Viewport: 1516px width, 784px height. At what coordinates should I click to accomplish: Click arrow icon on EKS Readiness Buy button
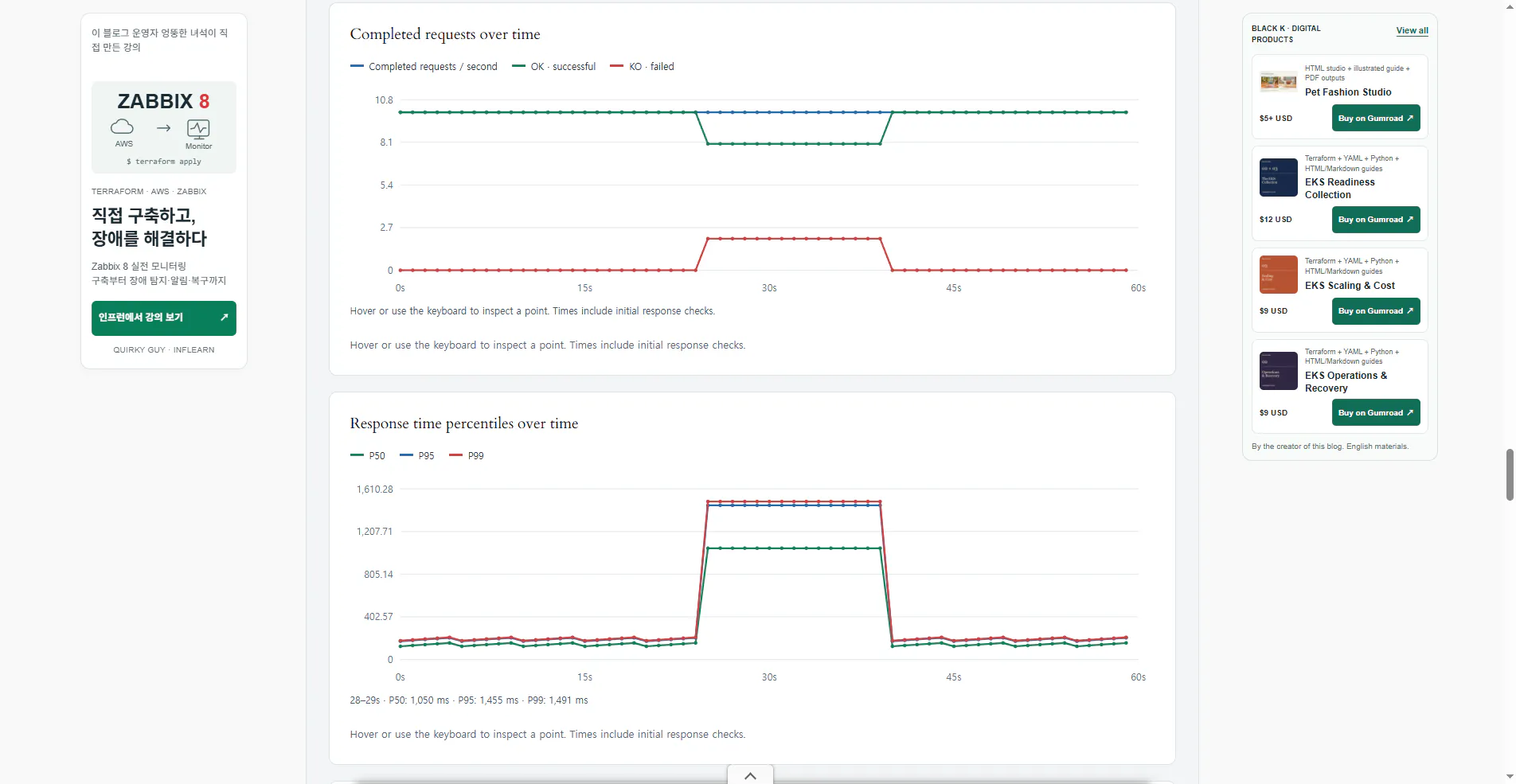coord(1410,220)
